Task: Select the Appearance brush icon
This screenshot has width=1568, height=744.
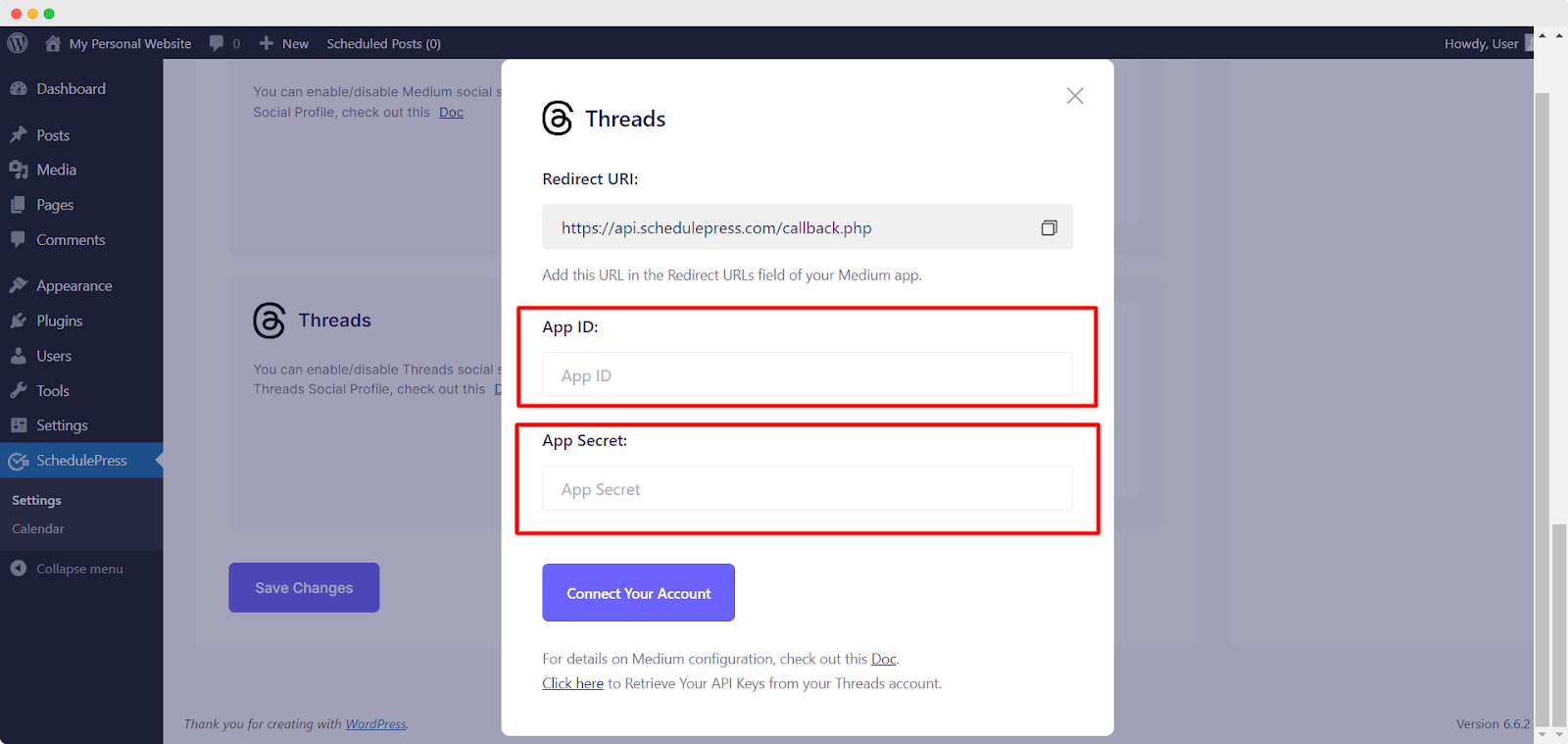Action: [22, 284]
